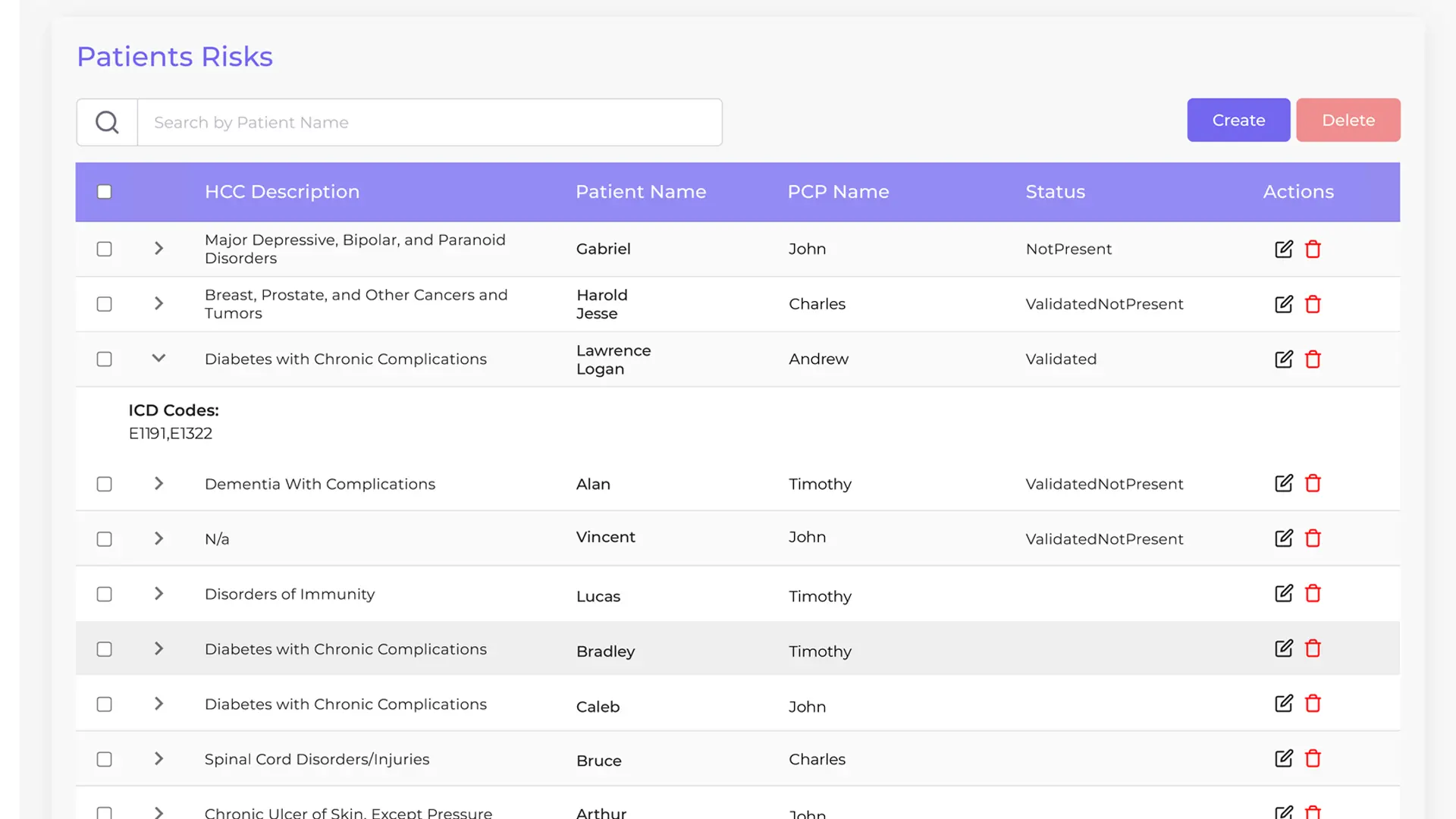This screenshot has height=819, width=1456.
Task: Delete Alan's dementia risk row
Action: point(1313,484)
